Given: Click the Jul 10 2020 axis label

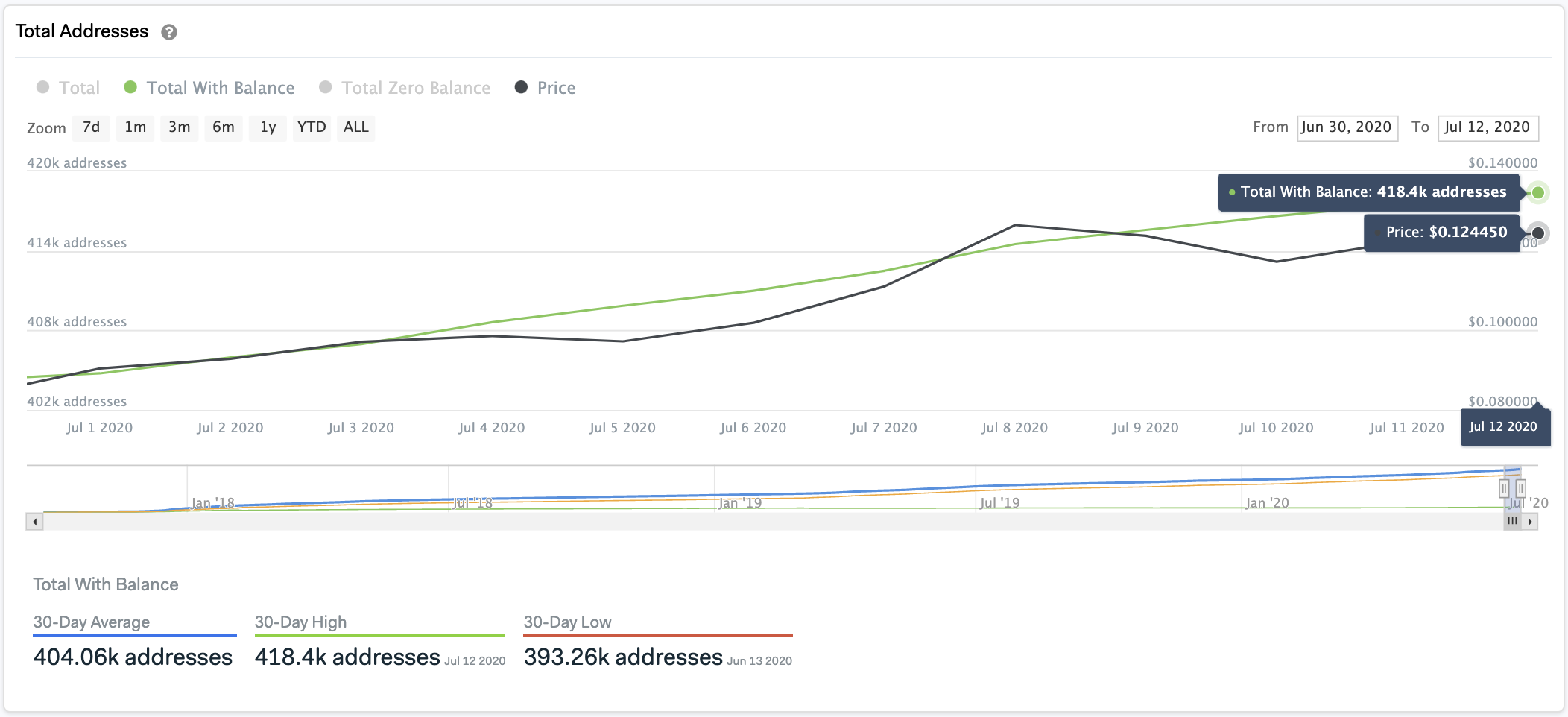Looking at the screenshot, I should point(1276,428).
